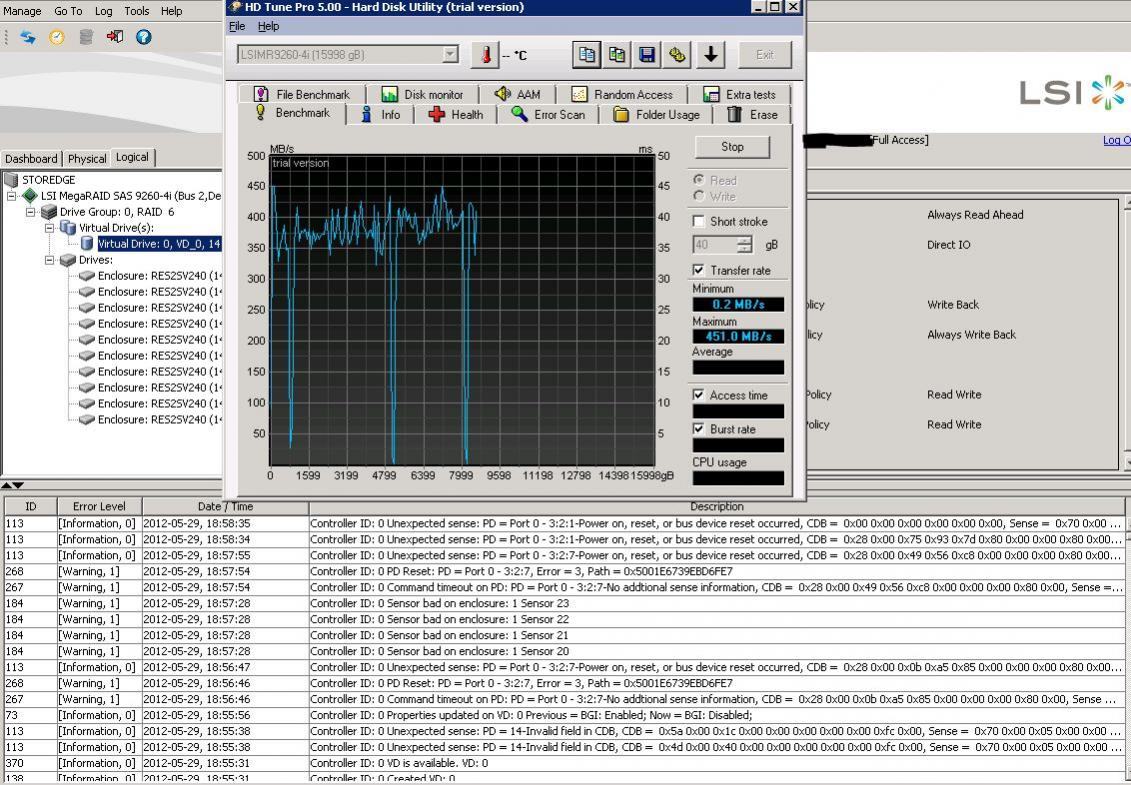Click the black down arrow toolbar icon

pos(711,55)
